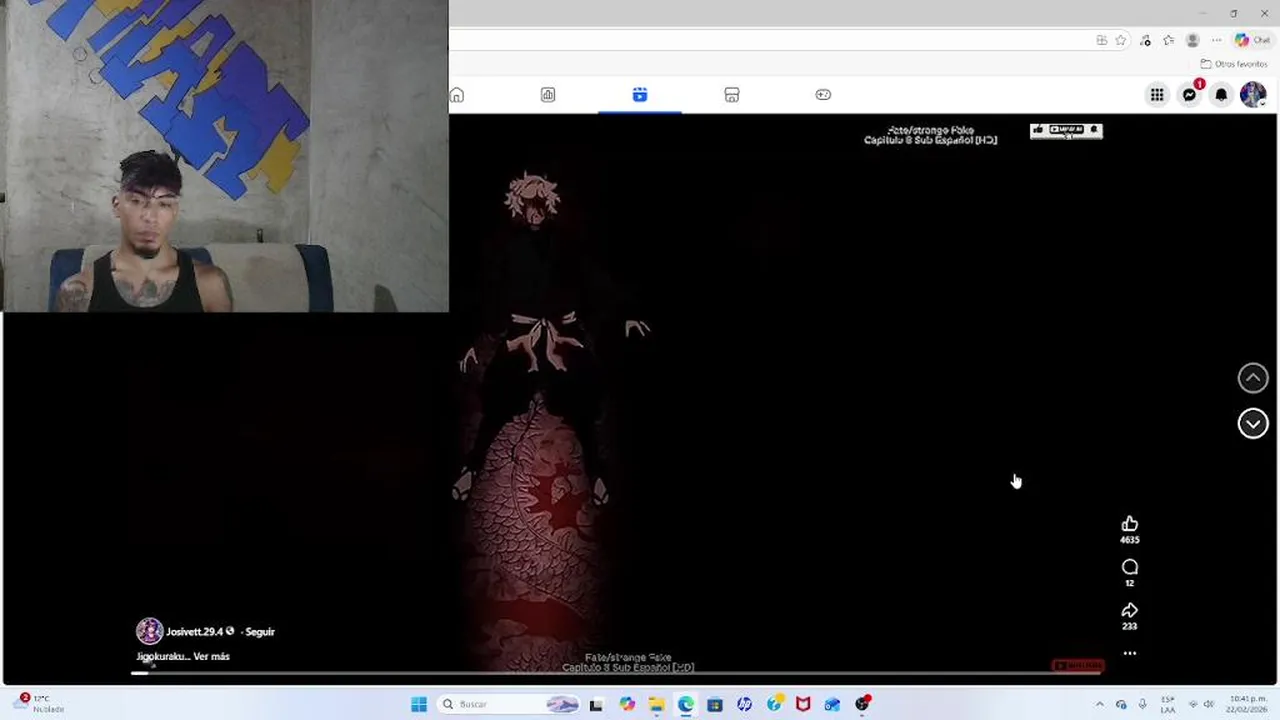Open McAfee from taskbar

tap(803, 704)
